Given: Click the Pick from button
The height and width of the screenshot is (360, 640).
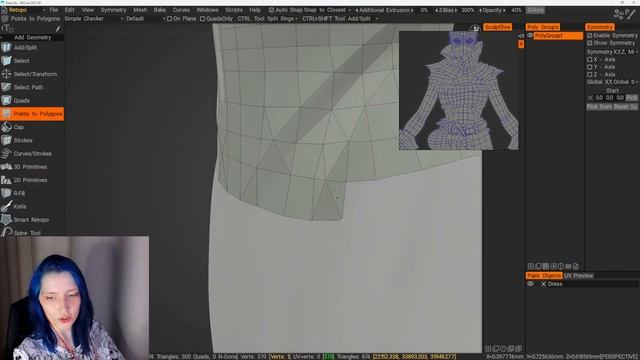Looking at the screenshot, I should coord(599,107).
